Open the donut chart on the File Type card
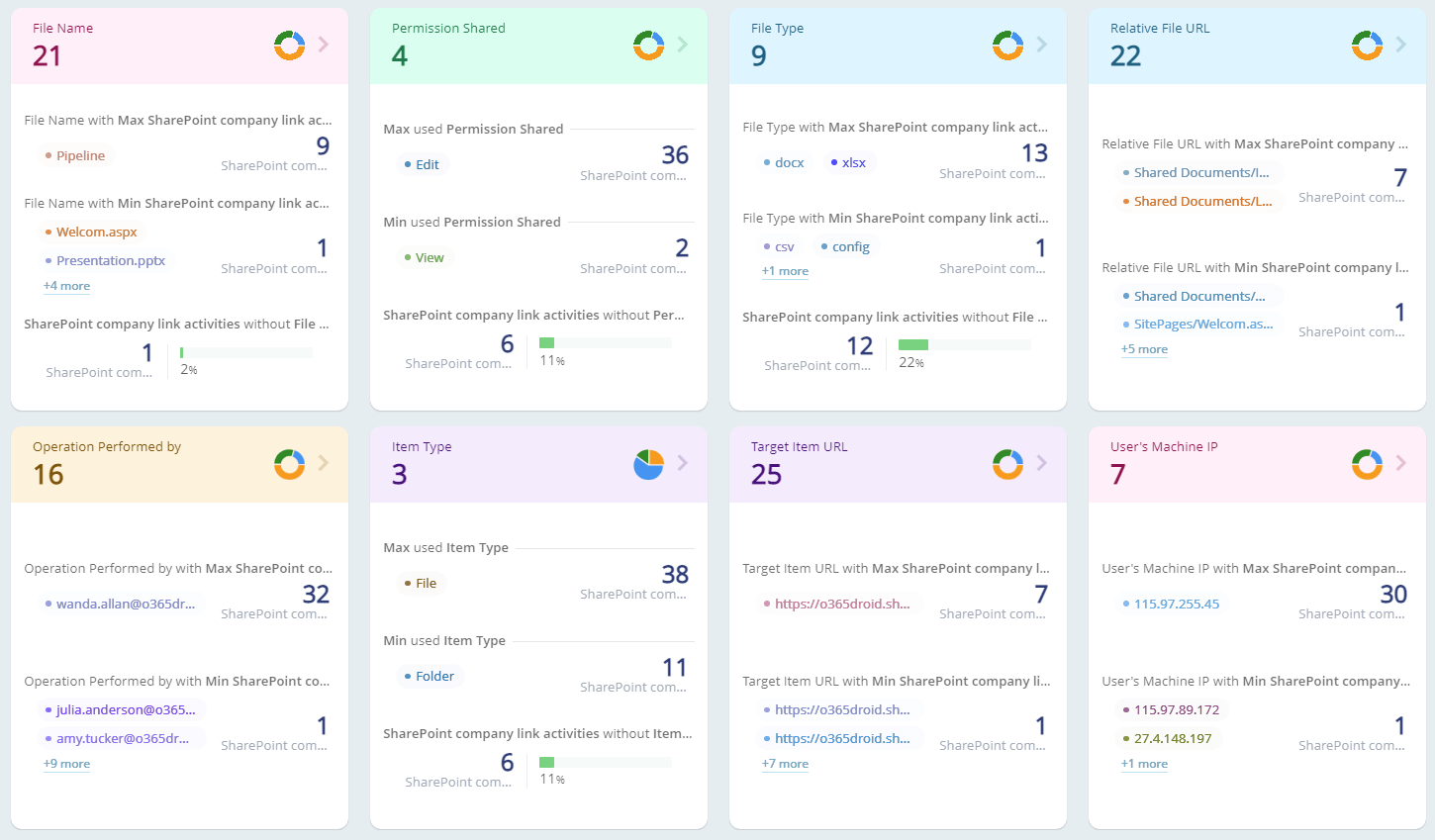Image resolution: width=1435 pixels, height=840 pixels. (x=1007, y=45)
